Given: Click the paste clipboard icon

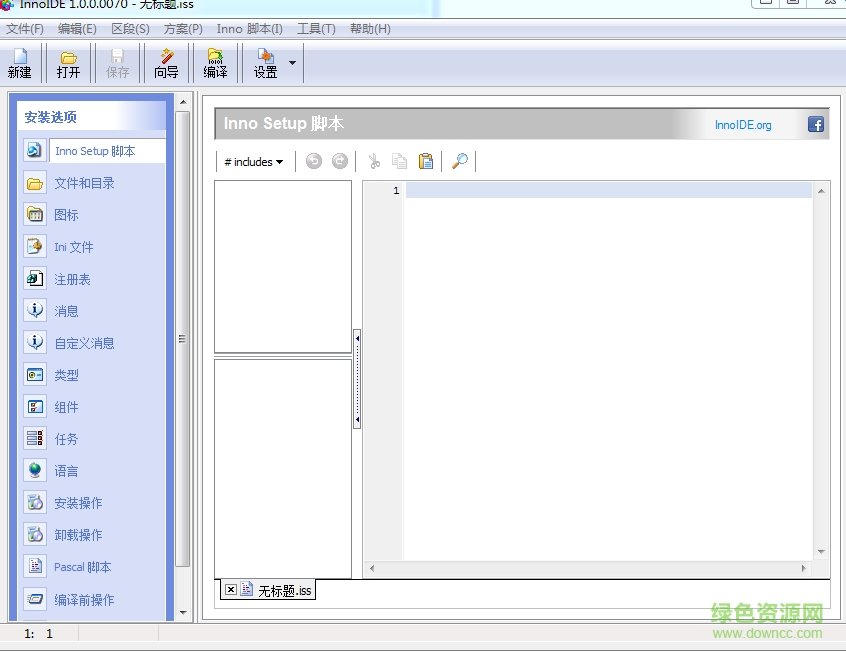Looking at the screenshot, I should point(426,161).
